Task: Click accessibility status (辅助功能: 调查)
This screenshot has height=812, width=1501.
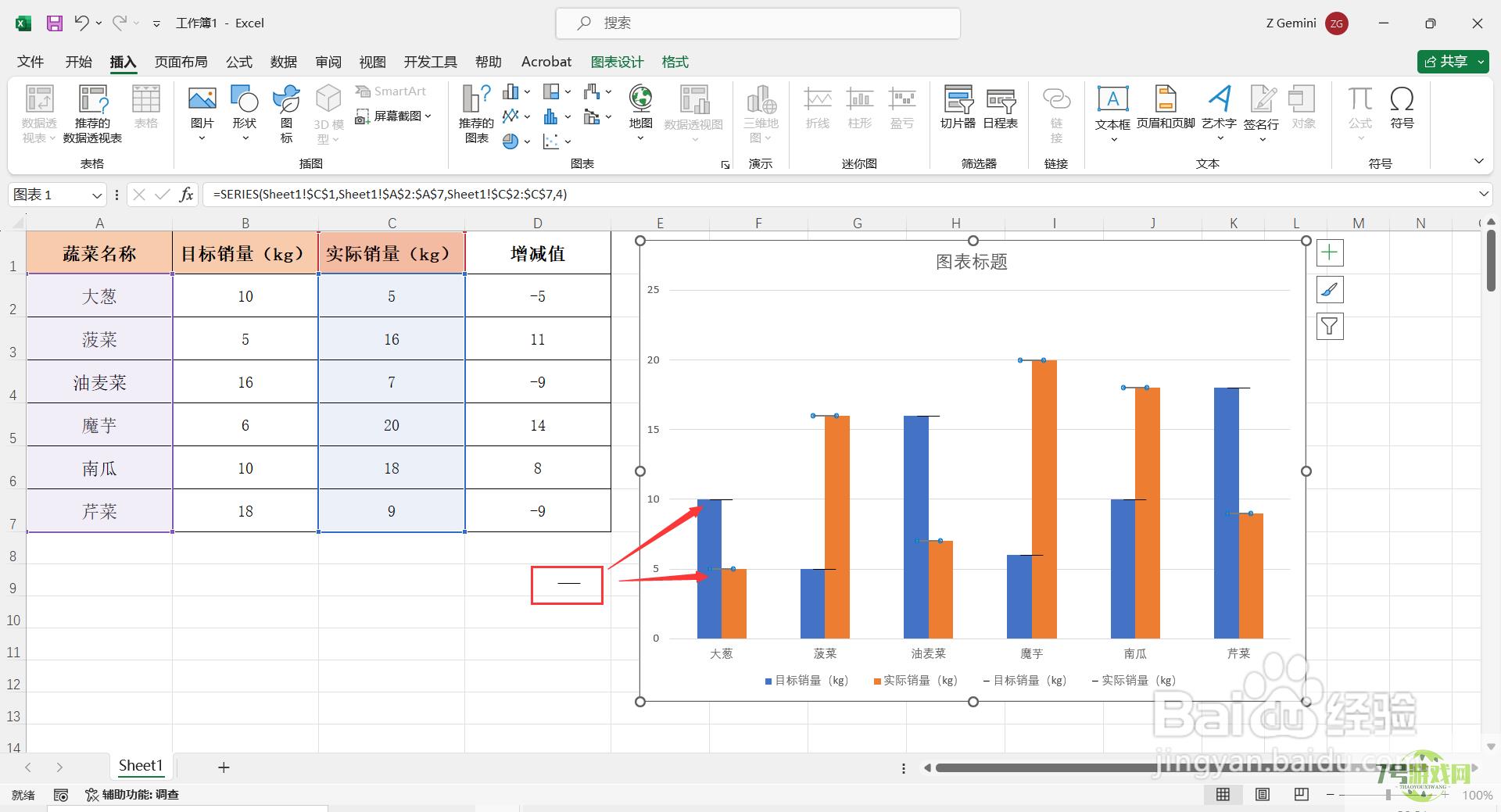Action: [132, 795]
